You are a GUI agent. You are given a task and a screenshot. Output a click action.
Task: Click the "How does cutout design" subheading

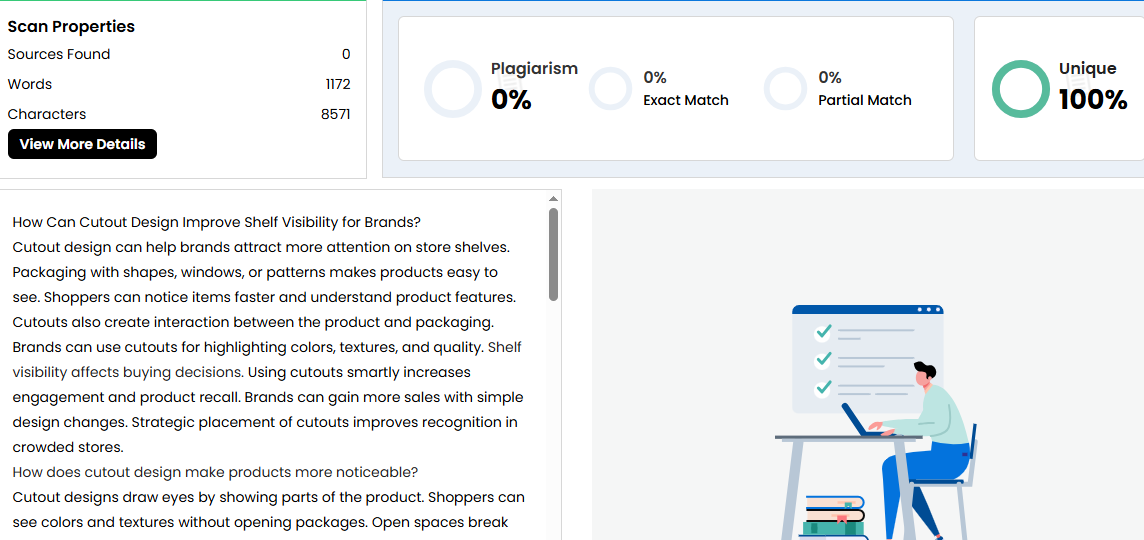[215, 472]
